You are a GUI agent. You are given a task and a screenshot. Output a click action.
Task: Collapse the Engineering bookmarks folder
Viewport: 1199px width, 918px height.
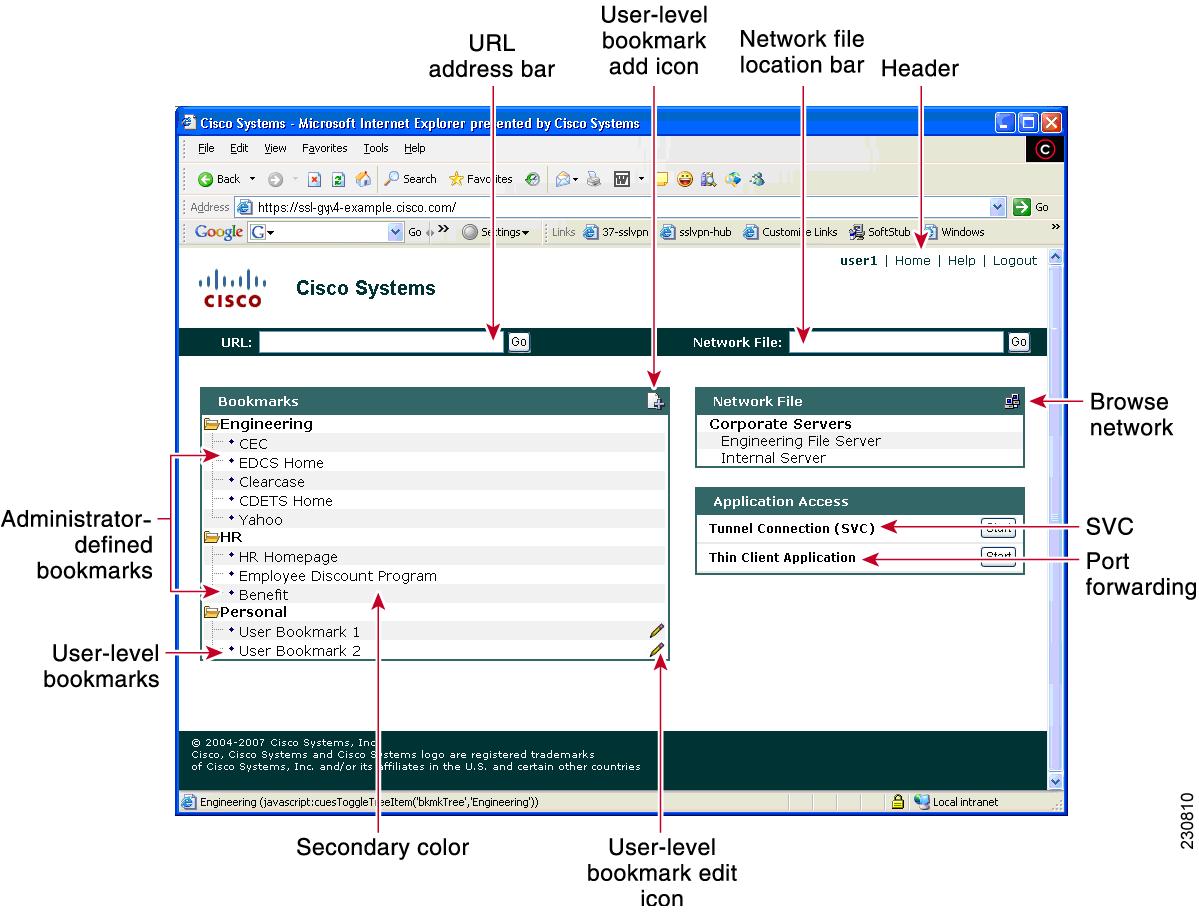pyautogui.click(x=212, y=424)
